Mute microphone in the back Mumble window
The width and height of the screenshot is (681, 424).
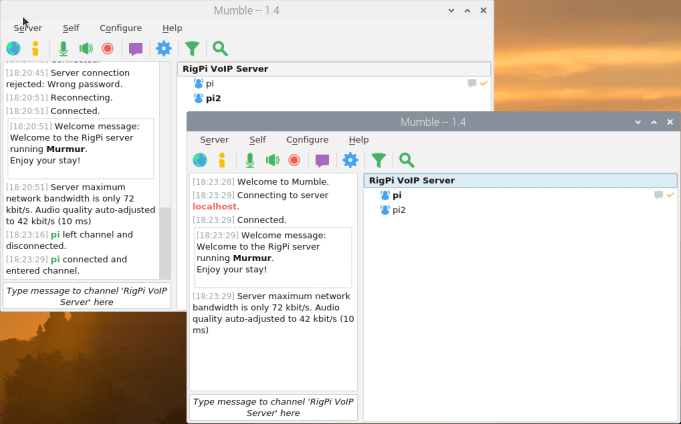click(63, 48)
